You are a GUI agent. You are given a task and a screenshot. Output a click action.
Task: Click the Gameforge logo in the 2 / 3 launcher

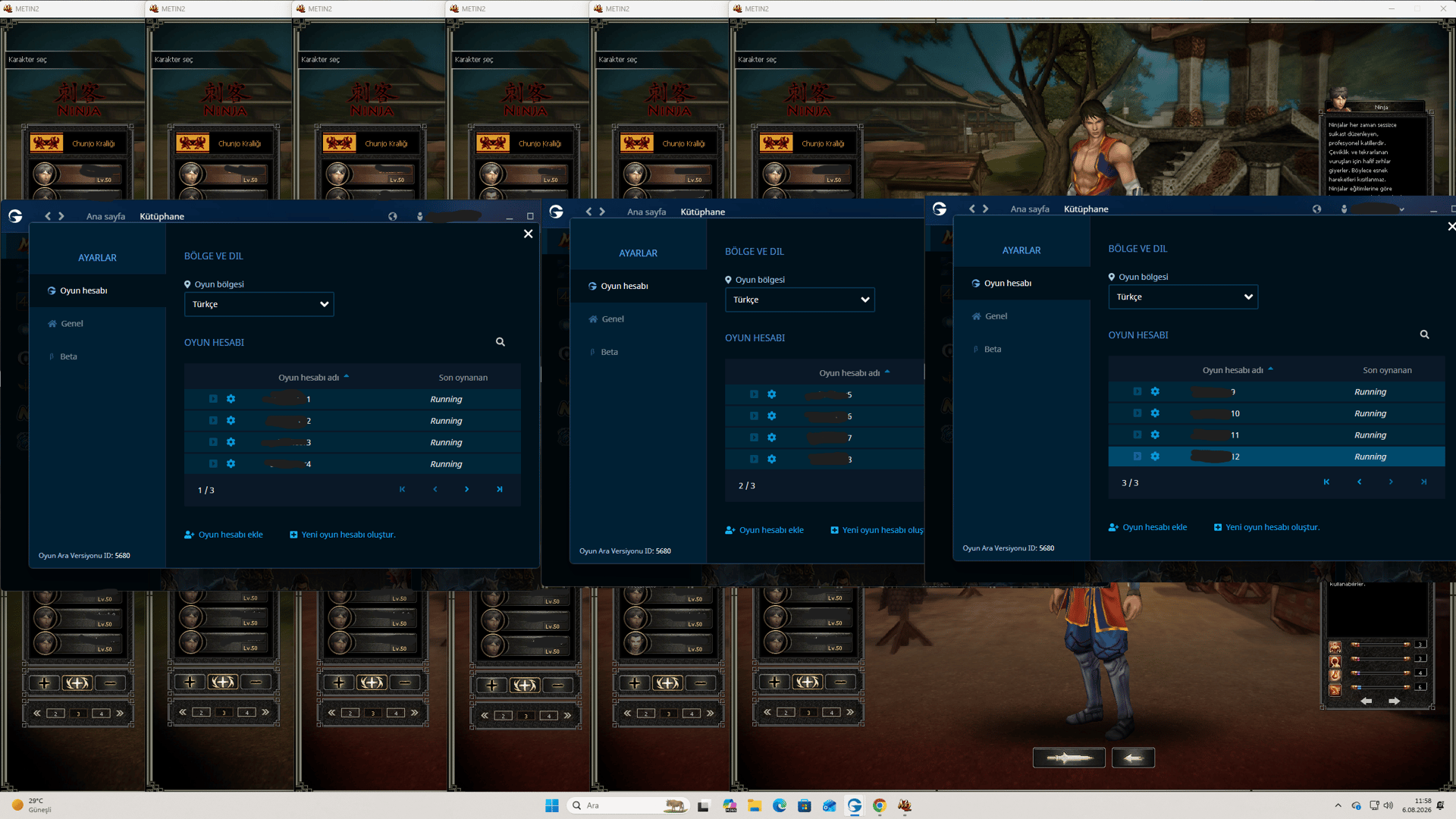pos(556,212)
